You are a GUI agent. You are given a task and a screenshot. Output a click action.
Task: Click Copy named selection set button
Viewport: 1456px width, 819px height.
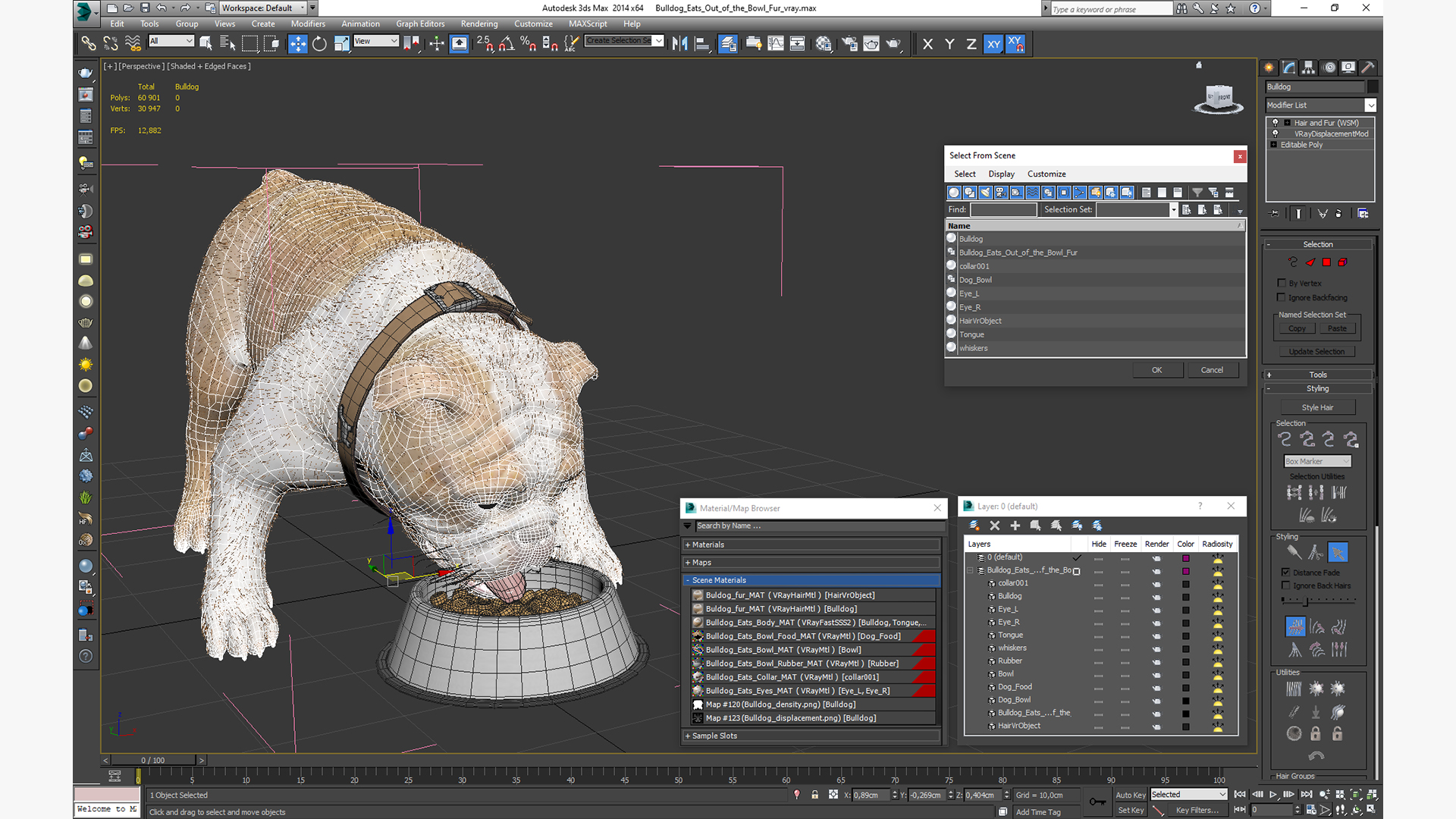(1297, 328)
